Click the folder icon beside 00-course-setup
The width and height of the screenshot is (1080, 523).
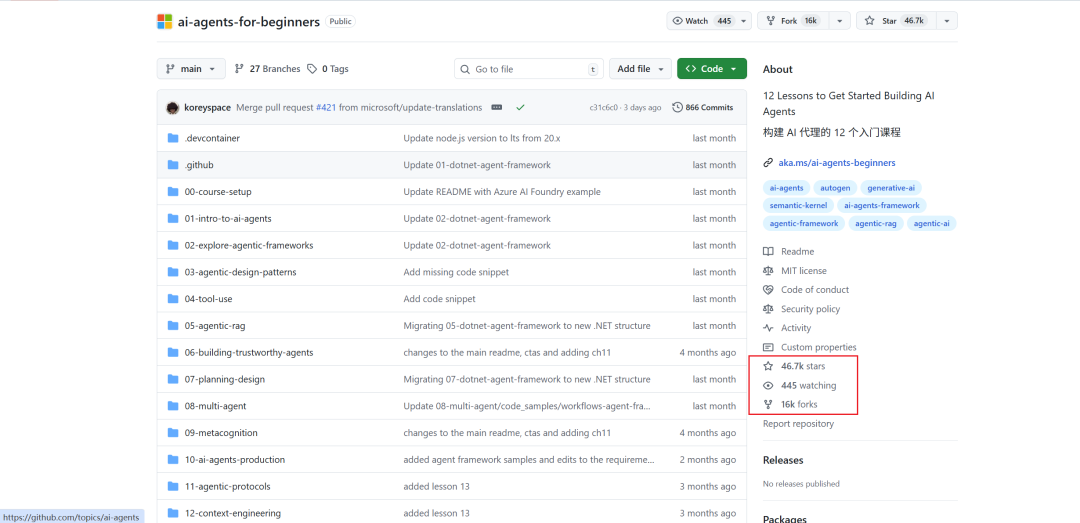(x=173, y=192)
